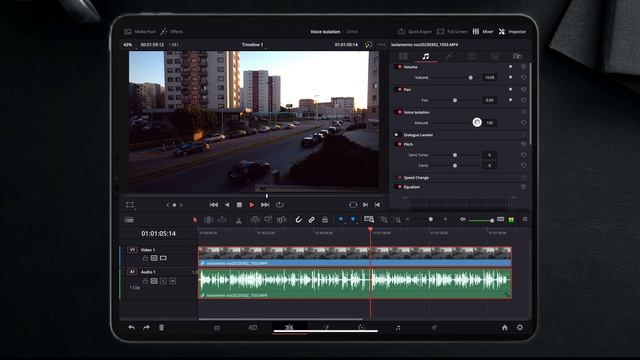Click the Quick Export button
Image resolution: width=640 pixels, height=360 pixels.
point(415,31)
